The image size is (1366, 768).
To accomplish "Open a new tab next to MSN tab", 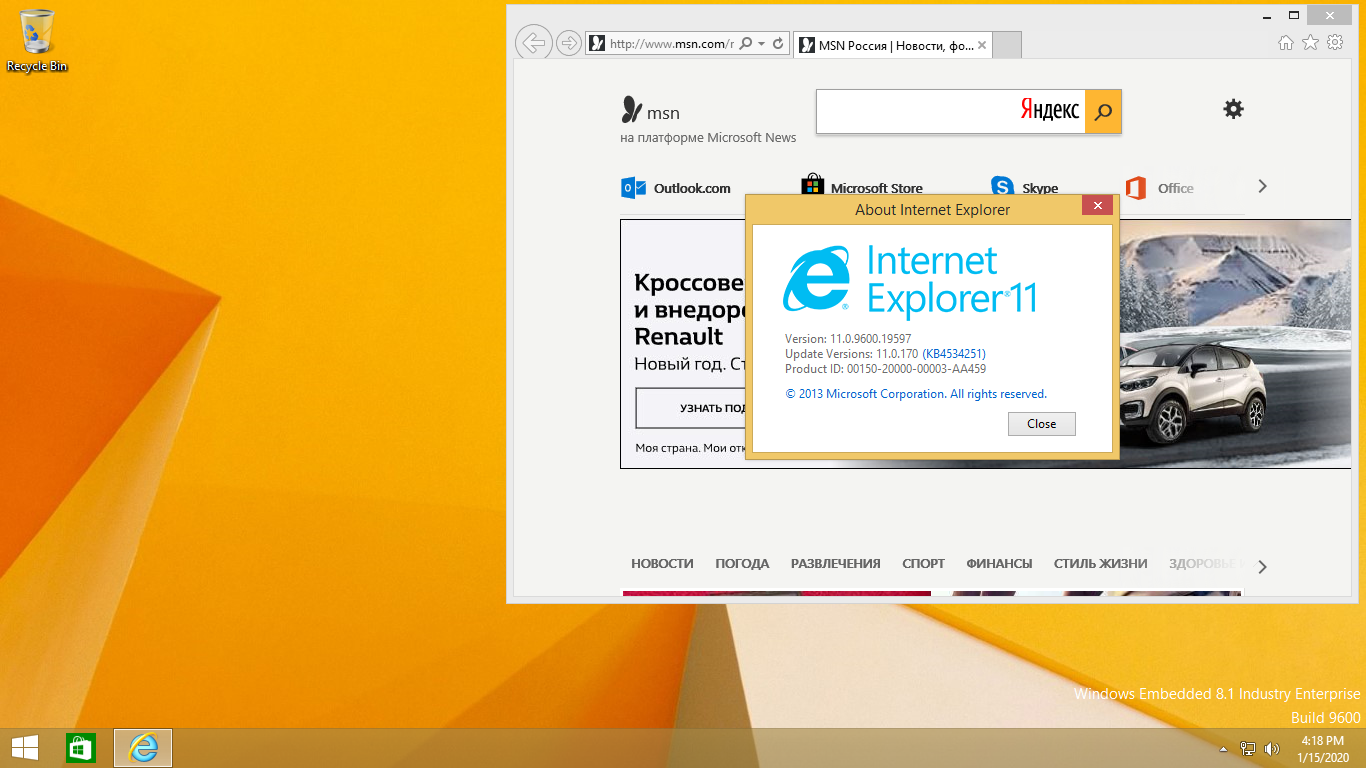I will (1007, 45).
